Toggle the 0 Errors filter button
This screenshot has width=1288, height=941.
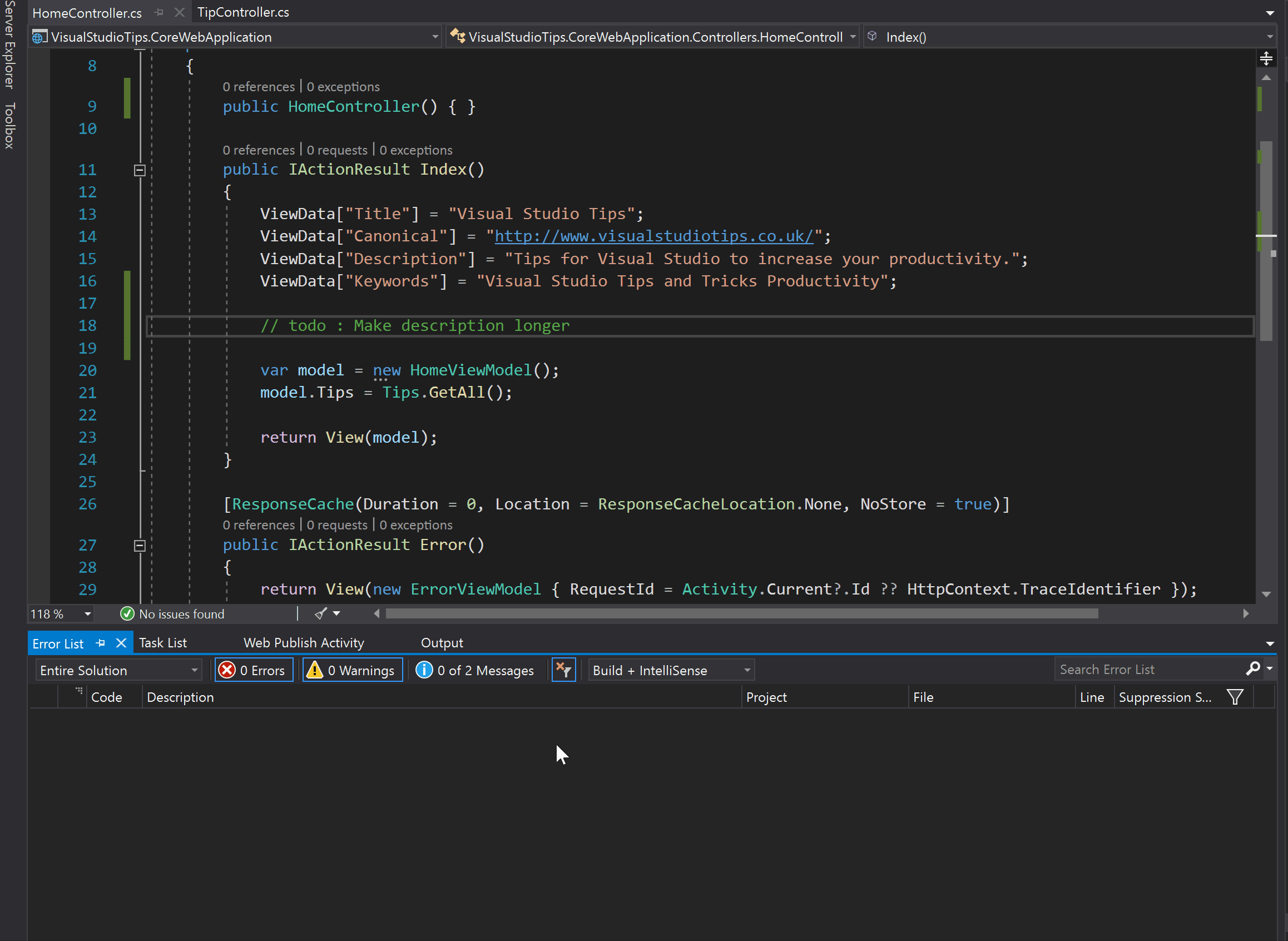coord(253,670)
